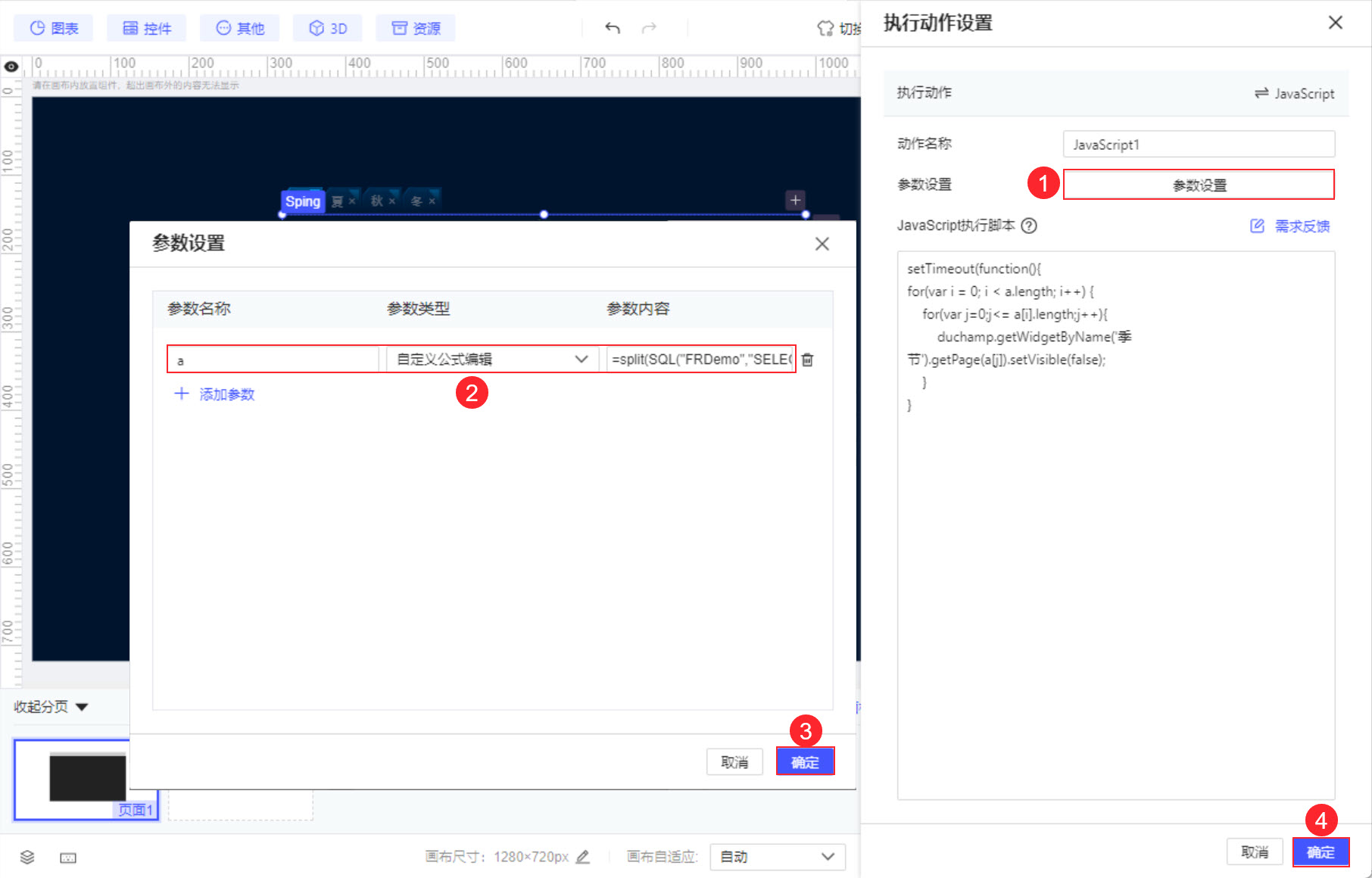
Task: Open the 3D components menu
Action: (x=328, y=28)
